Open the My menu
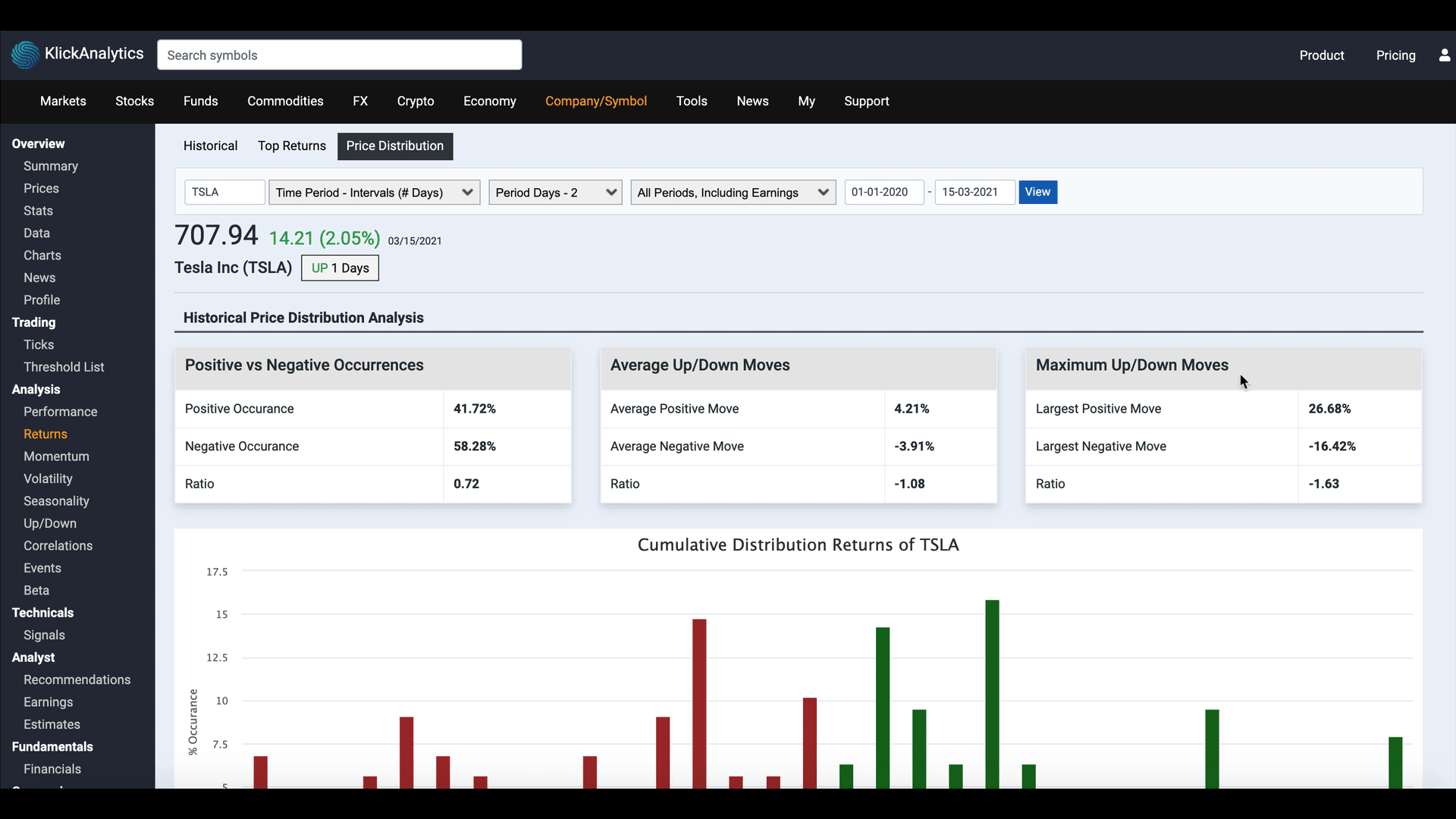 coord(806,101)
